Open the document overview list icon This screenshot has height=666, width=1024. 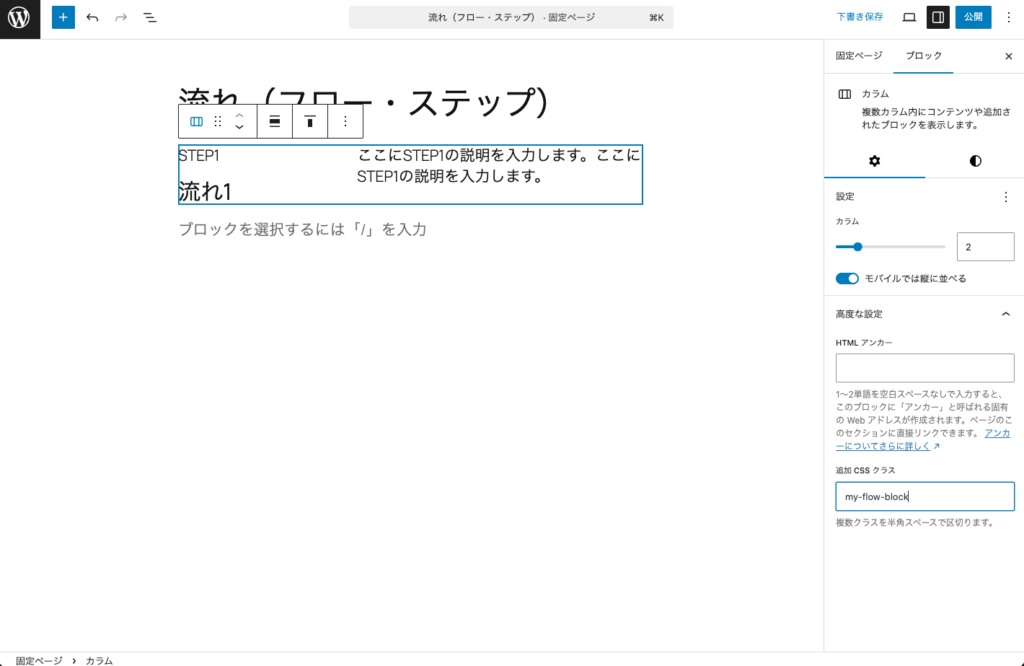click(x=150, y=17)
